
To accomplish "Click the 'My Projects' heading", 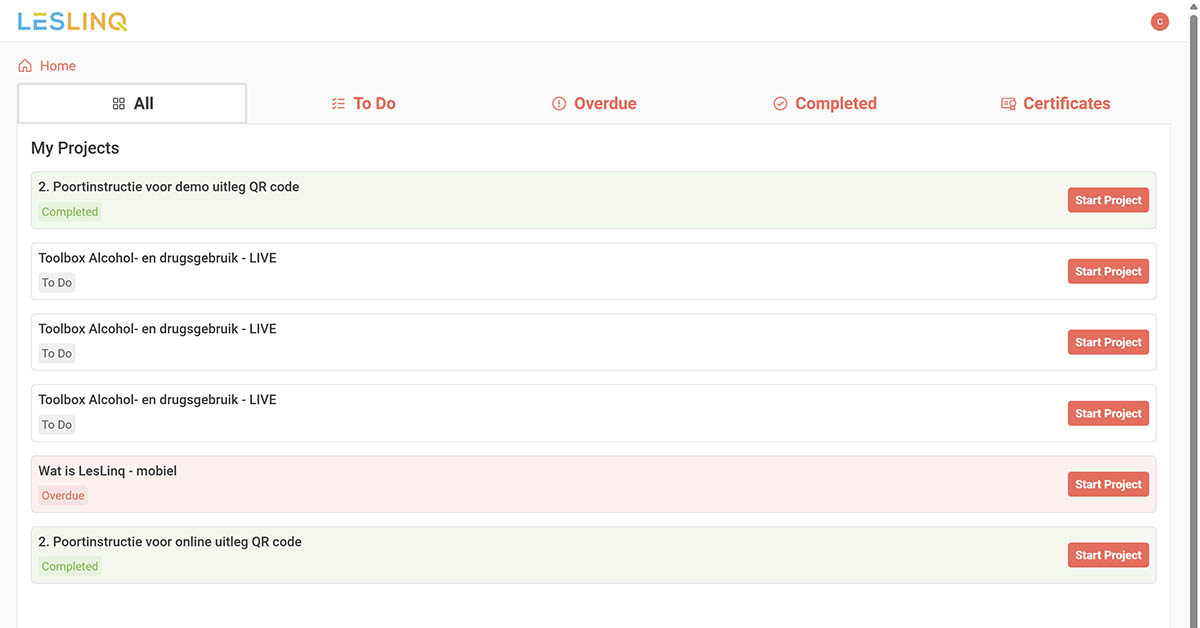I will pos(75,148).
